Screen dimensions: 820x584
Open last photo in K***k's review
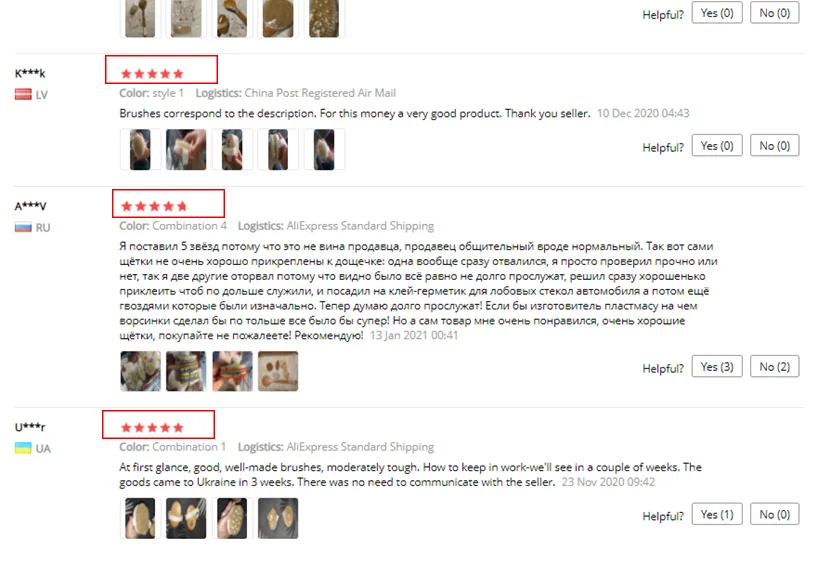pos(324,150)
